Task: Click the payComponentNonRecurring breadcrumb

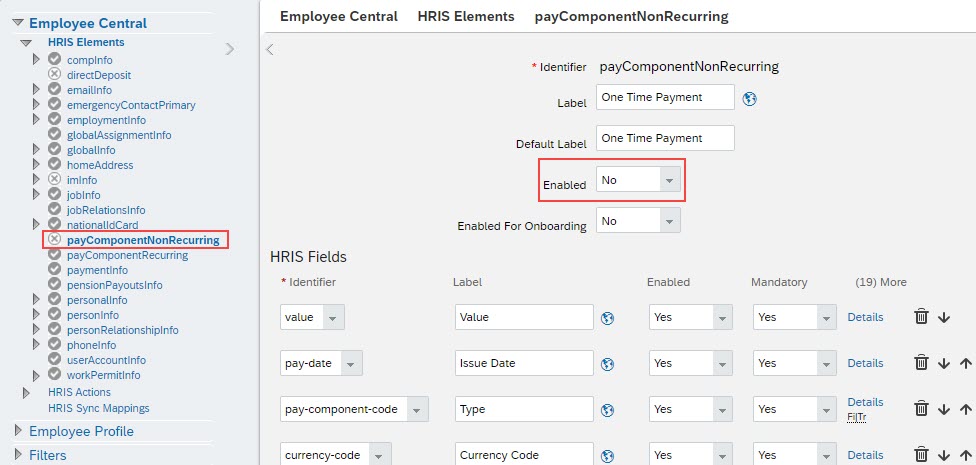Action: tap(631, 17)
